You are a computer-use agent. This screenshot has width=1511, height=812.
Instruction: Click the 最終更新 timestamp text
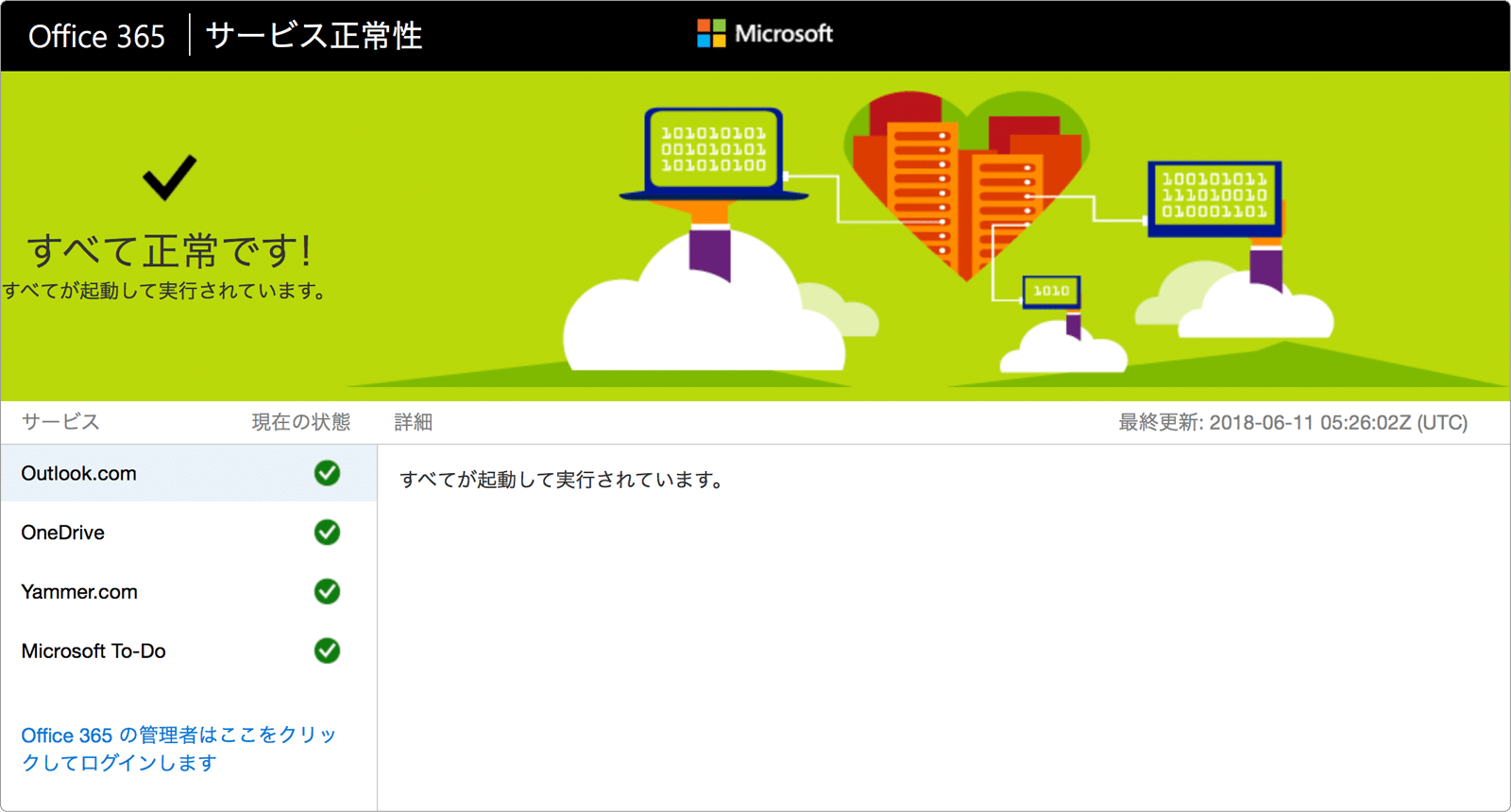1293,422
